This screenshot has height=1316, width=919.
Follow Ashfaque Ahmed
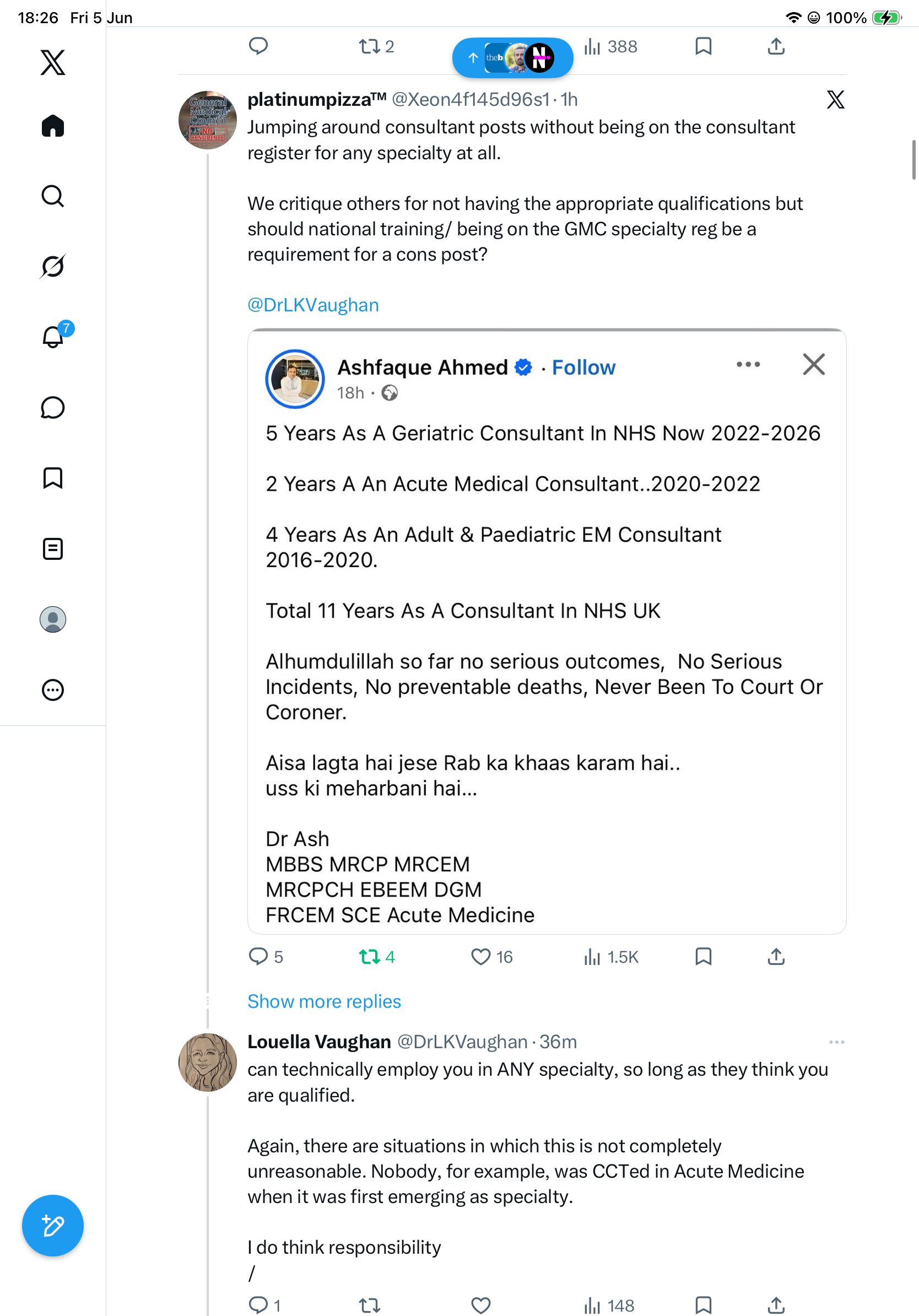pos(583,368)
